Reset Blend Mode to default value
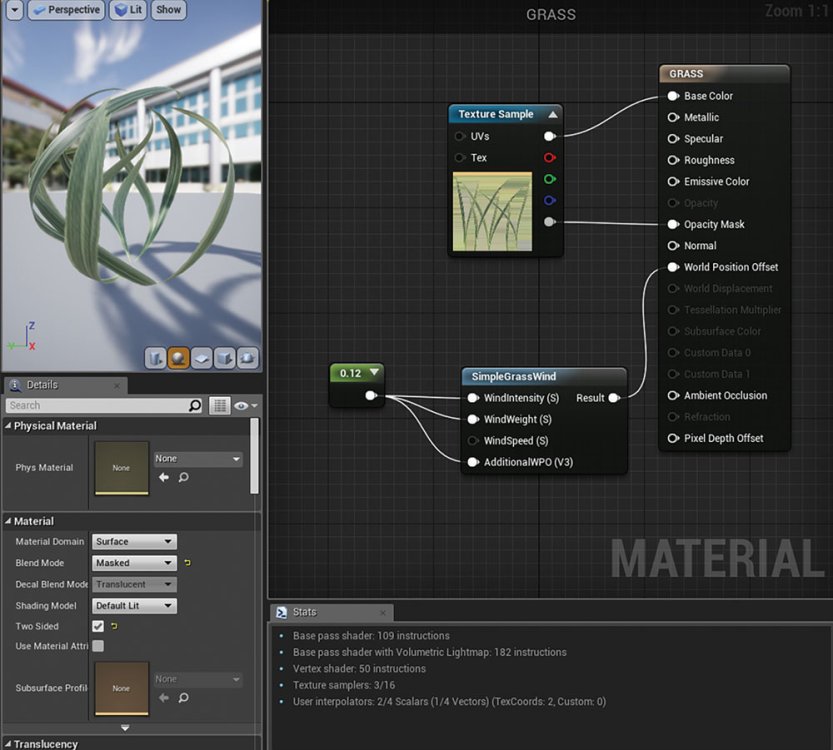Screen dimensions: 833x750 [188, 562]
